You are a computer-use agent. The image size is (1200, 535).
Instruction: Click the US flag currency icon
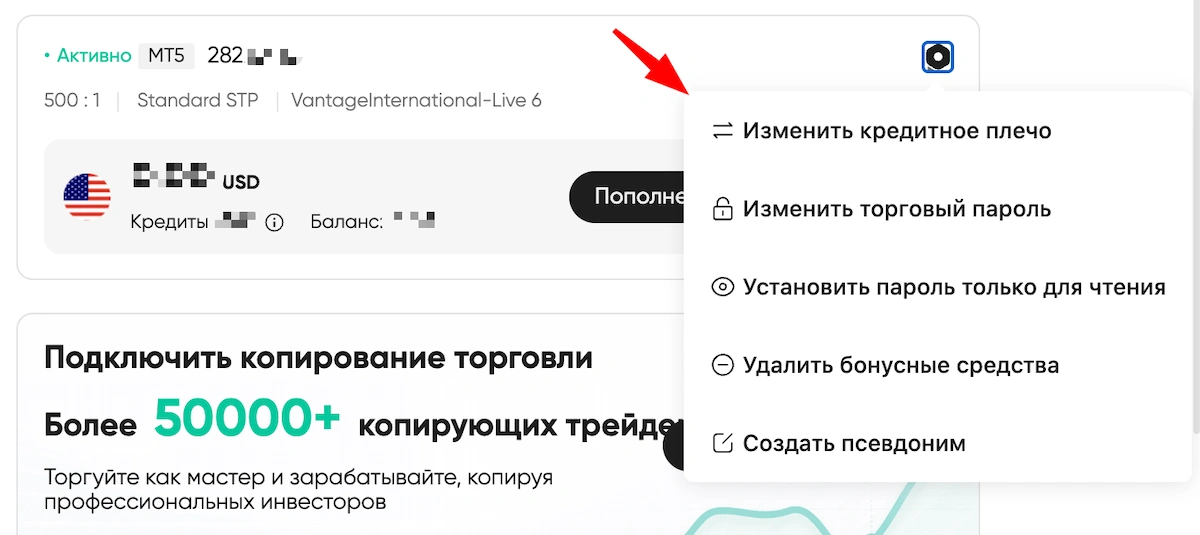point(87,196)
